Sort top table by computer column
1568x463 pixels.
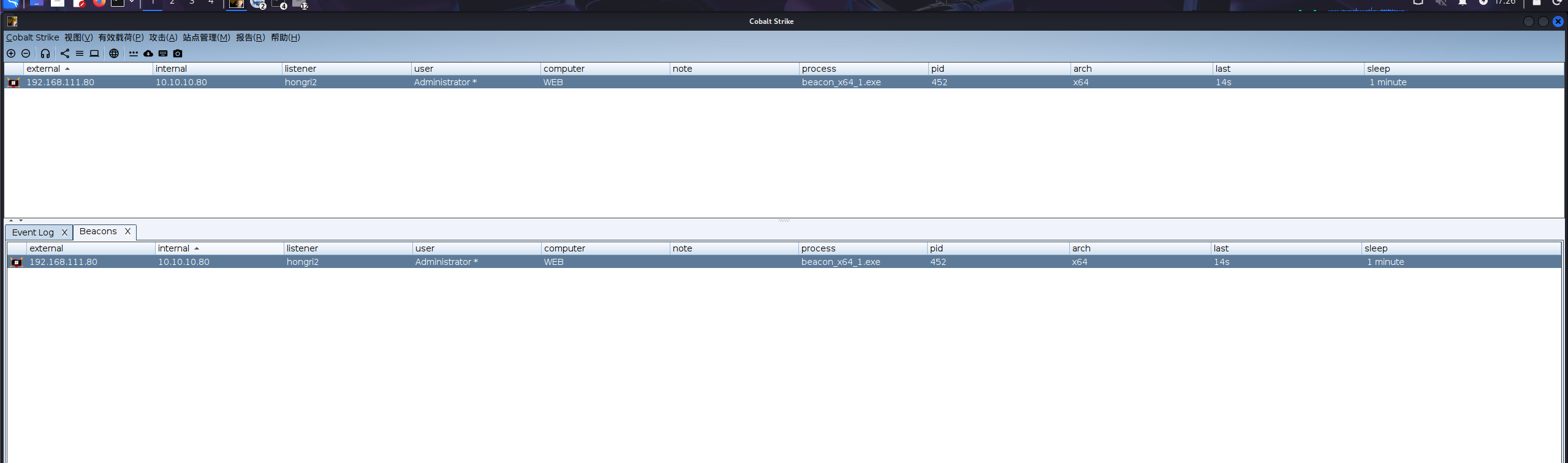[605, 69]
